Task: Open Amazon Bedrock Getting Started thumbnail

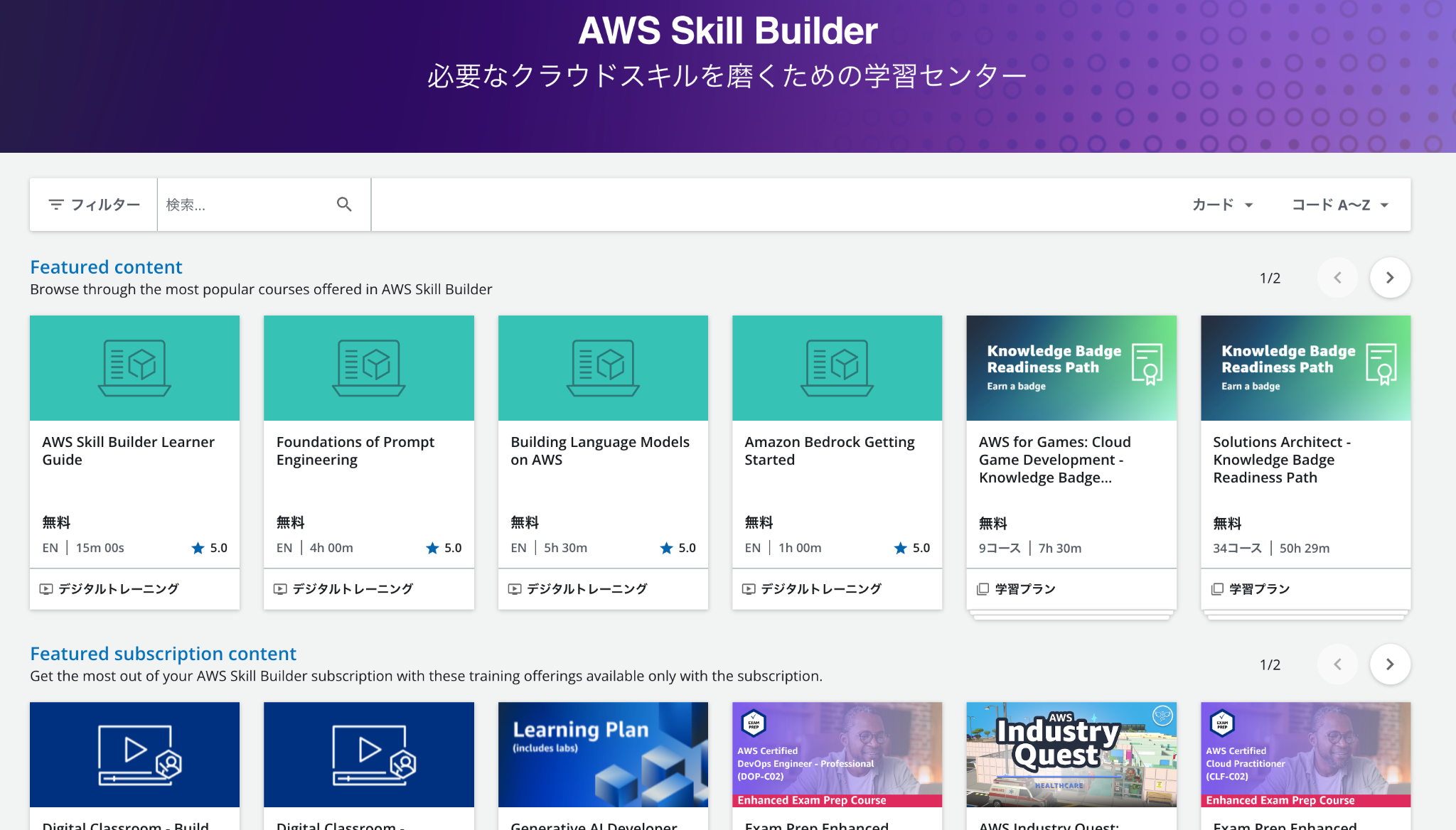Action: coord(837,368)
